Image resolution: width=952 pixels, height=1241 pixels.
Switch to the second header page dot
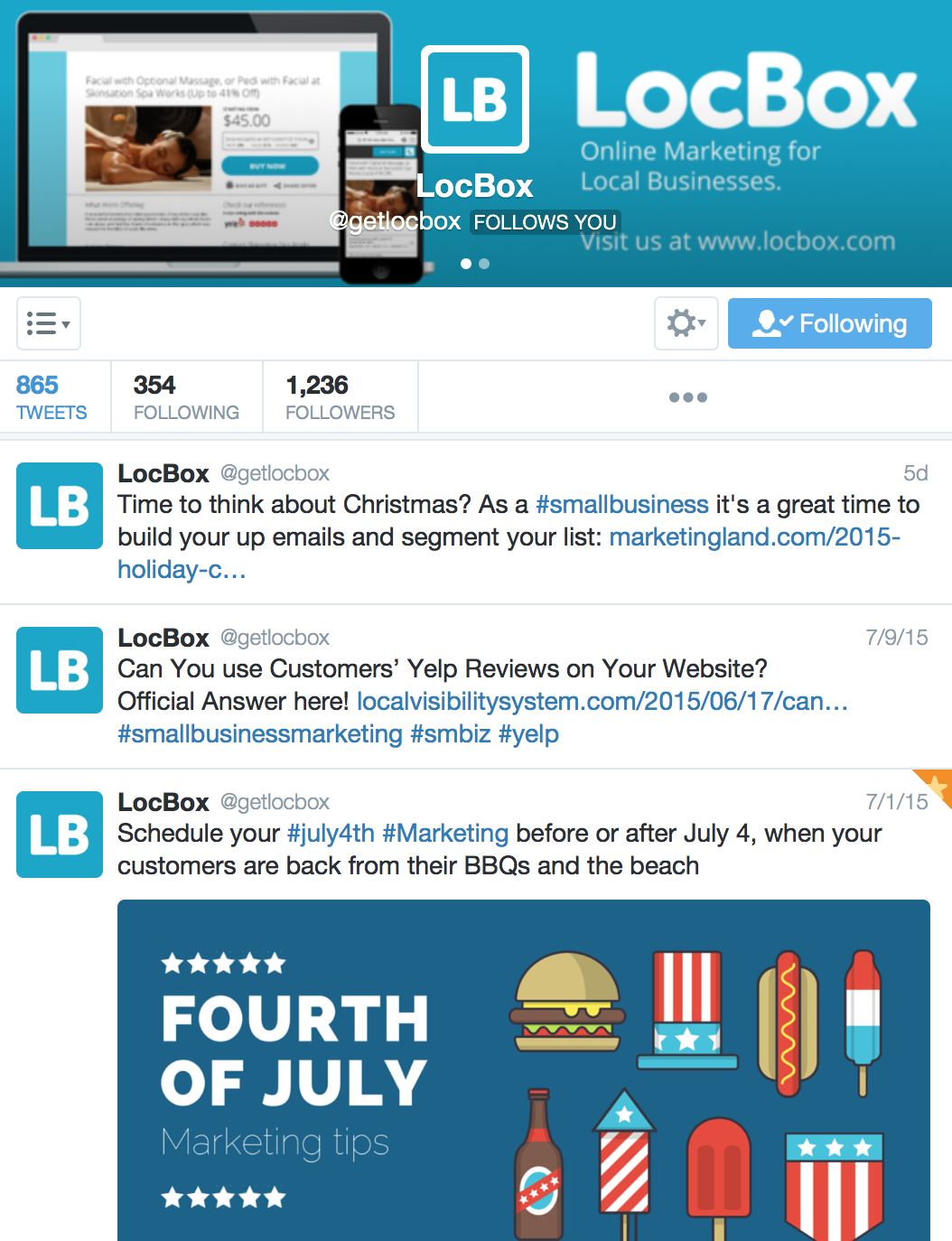coord(484,264)
